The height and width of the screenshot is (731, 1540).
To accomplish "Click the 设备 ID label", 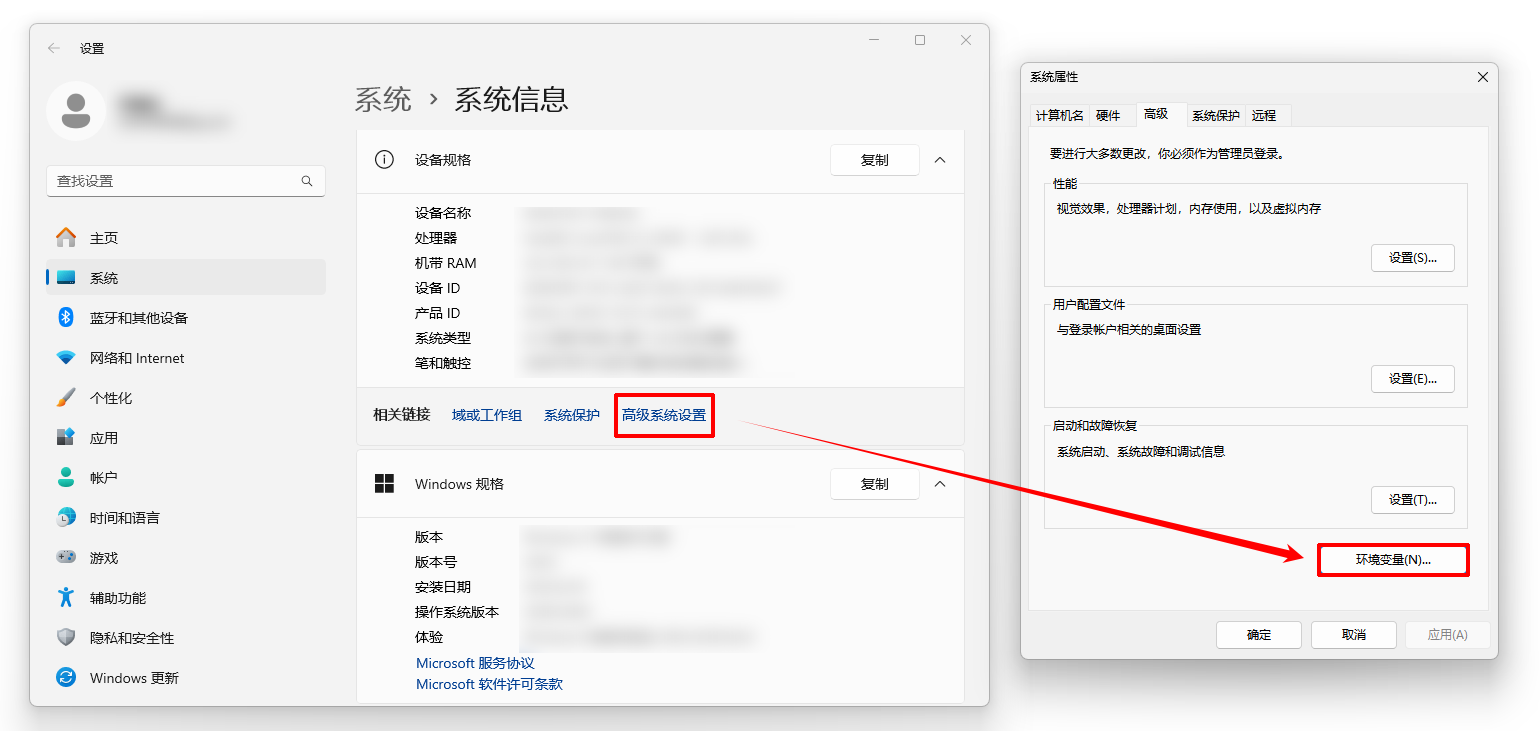I will click(x=438, y=288).
